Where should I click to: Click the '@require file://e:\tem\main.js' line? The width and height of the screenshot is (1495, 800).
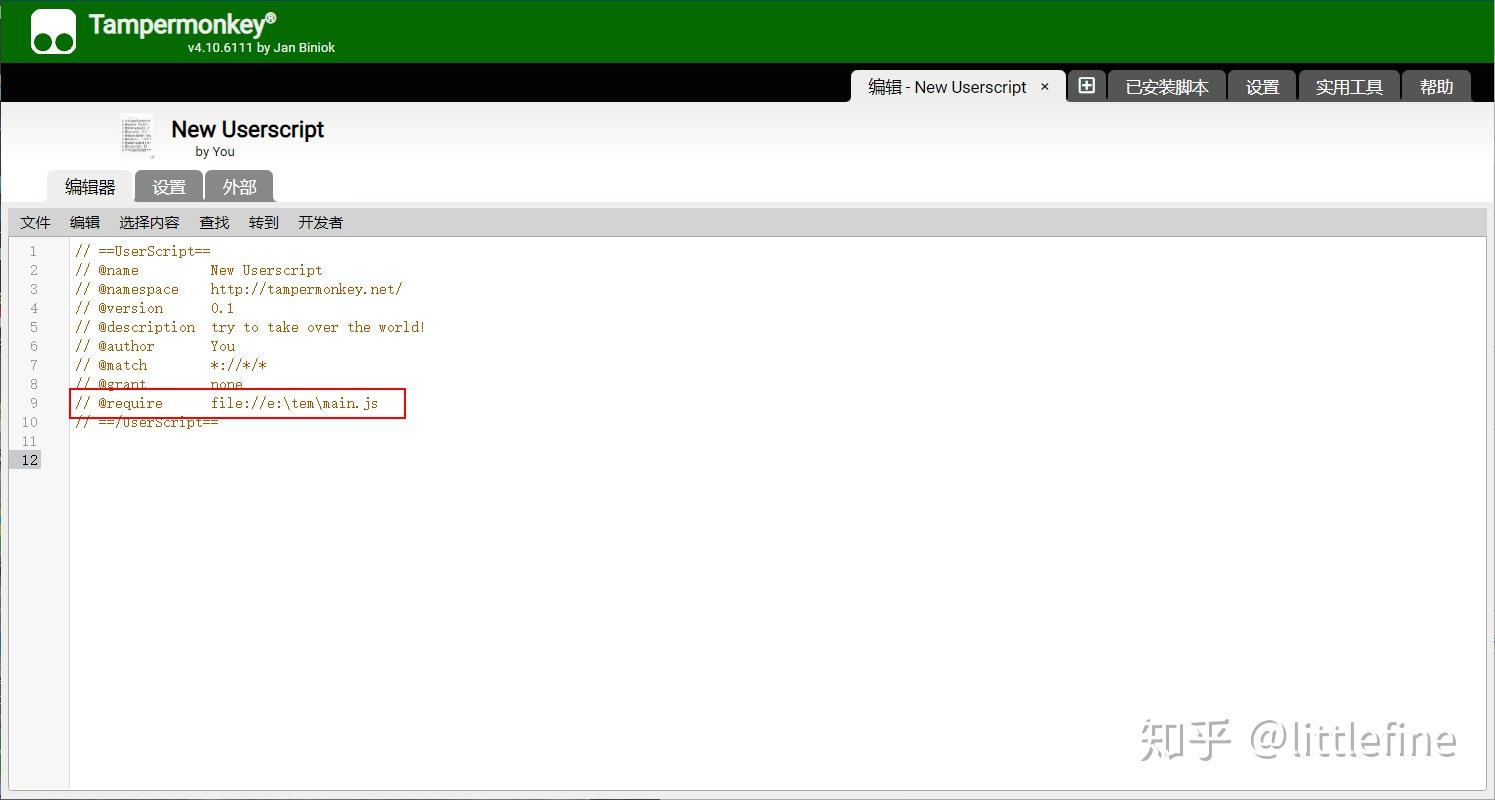227,403
